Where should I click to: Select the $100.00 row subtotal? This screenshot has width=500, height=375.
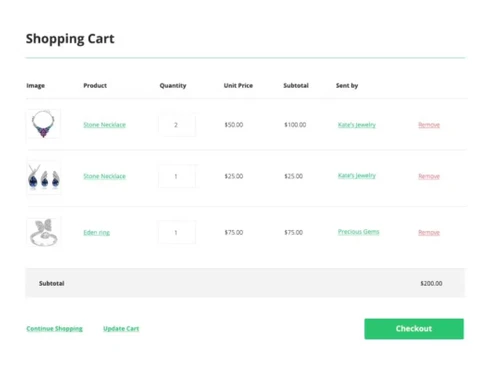click(295, 125)
